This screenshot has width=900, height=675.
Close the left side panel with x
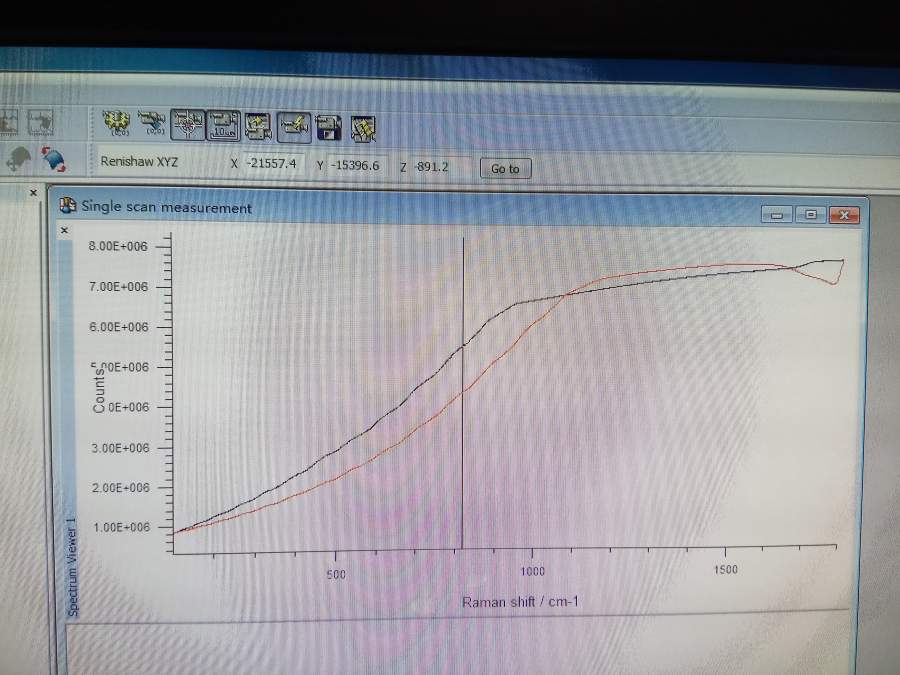coord(33,193)
